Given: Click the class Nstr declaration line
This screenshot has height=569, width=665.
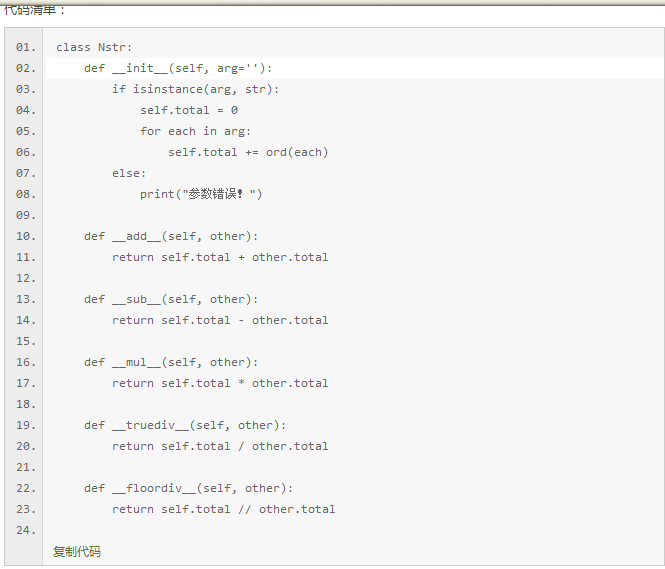Looking at the screenshot, I should click(94, 47).
